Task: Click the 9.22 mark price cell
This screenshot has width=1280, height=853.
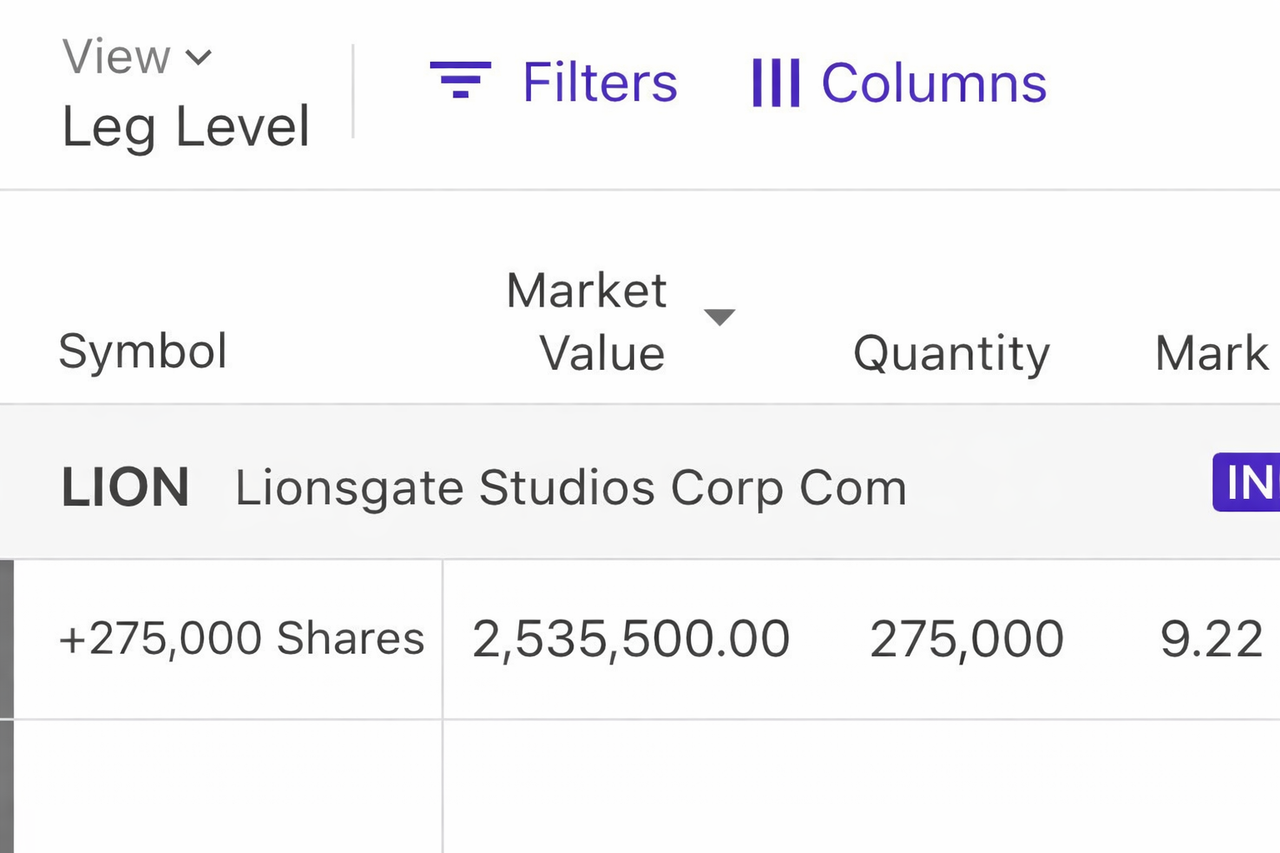Action: [x=1211, y=639]
